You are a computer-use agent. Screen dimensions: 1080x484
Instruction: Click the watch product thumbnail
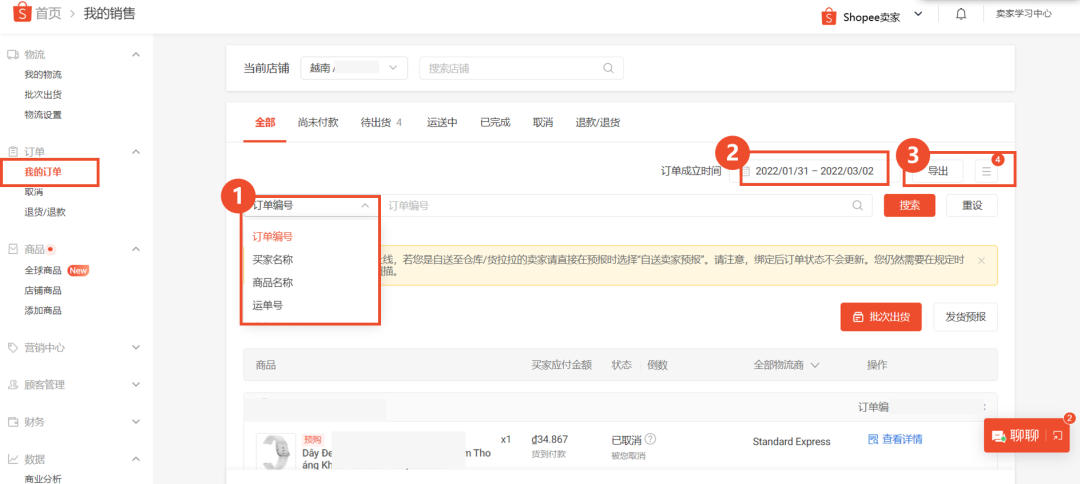coord(273,452)
